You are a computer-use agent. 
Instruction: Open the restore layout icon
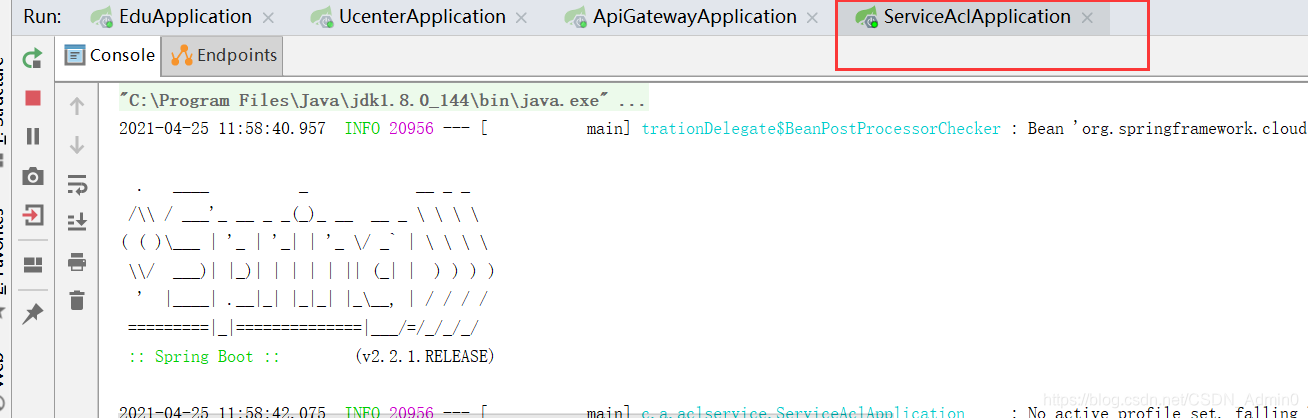[33, 265]
